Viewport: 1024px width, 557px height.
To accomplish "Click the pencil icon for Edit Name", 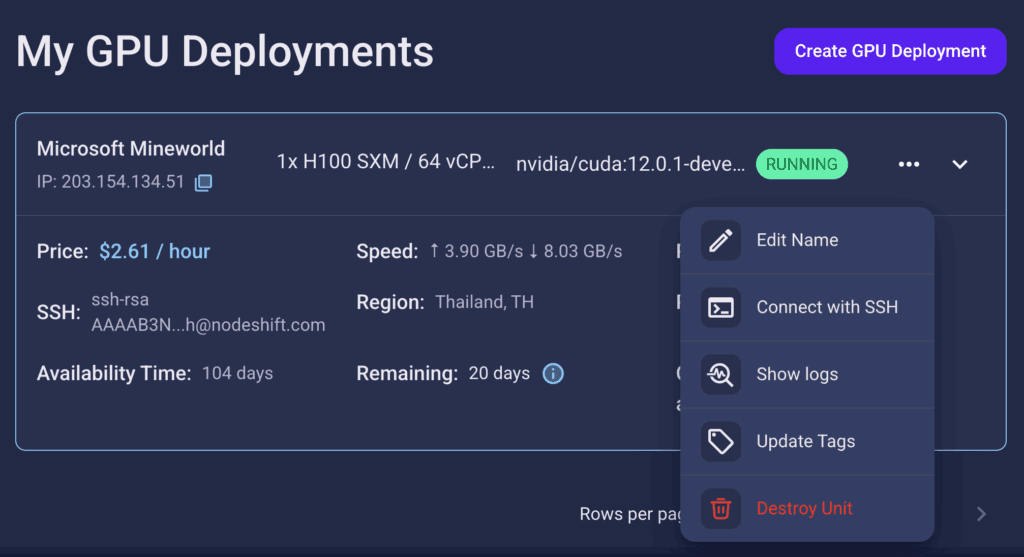I will (x=720, y=240).
